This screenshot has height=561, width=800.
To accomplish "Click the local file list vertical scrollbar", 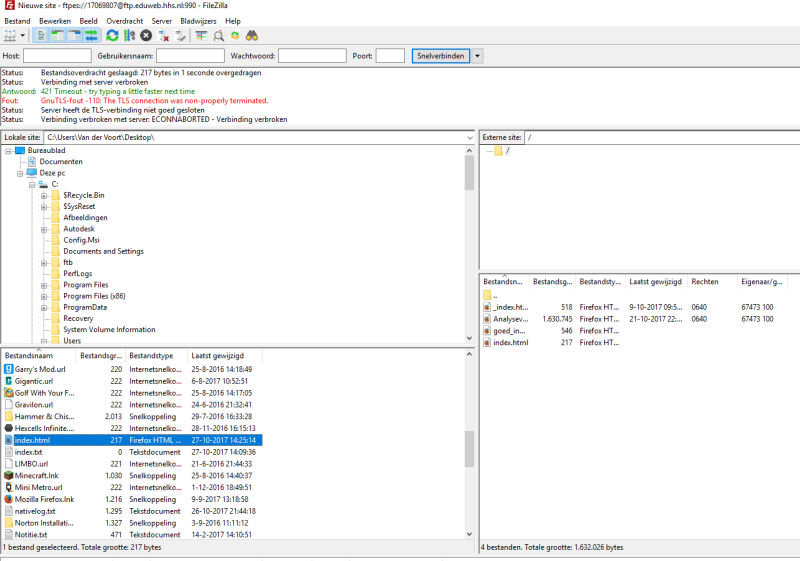I will point(469,447).
